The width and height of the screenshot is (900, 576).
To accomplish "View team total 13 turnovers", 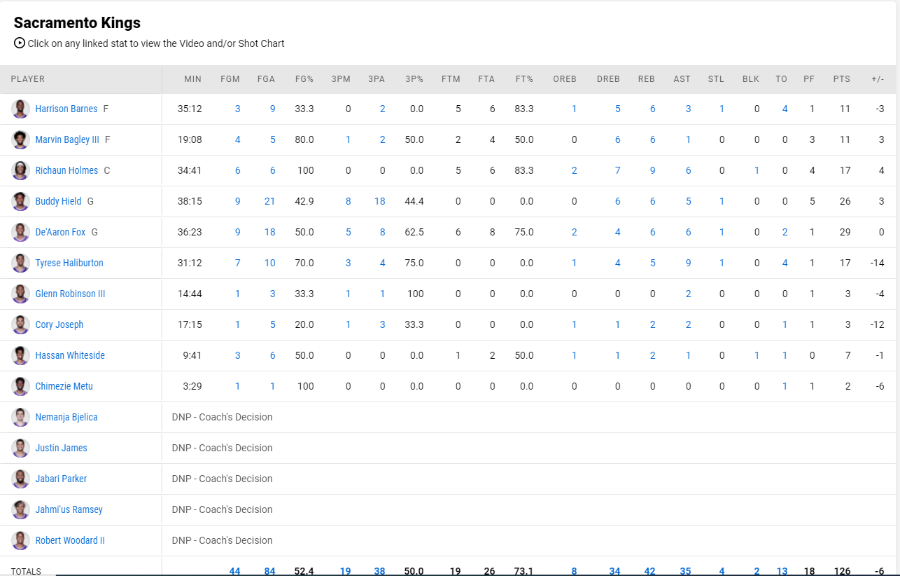I will pos(782,571).
